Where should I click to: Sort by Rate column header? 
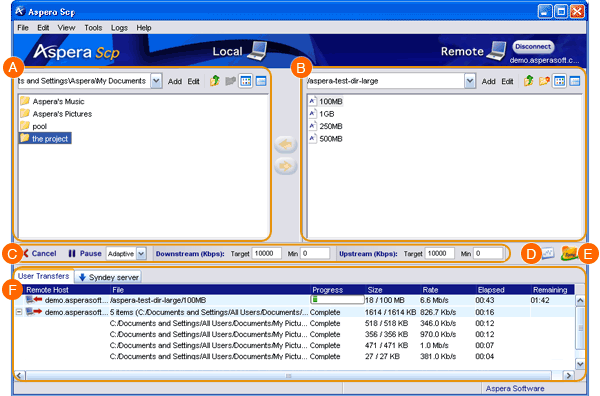point(430,290)
